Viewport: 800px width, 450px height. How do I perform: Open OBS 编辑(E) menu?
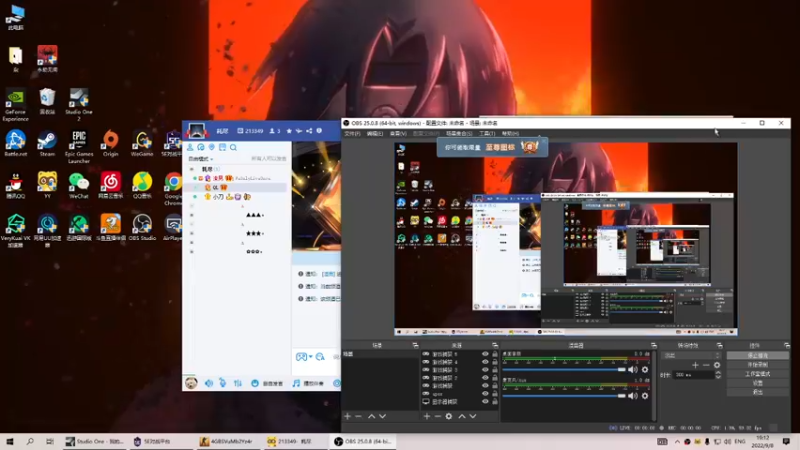pyautogui.click(x=374, y=134)
